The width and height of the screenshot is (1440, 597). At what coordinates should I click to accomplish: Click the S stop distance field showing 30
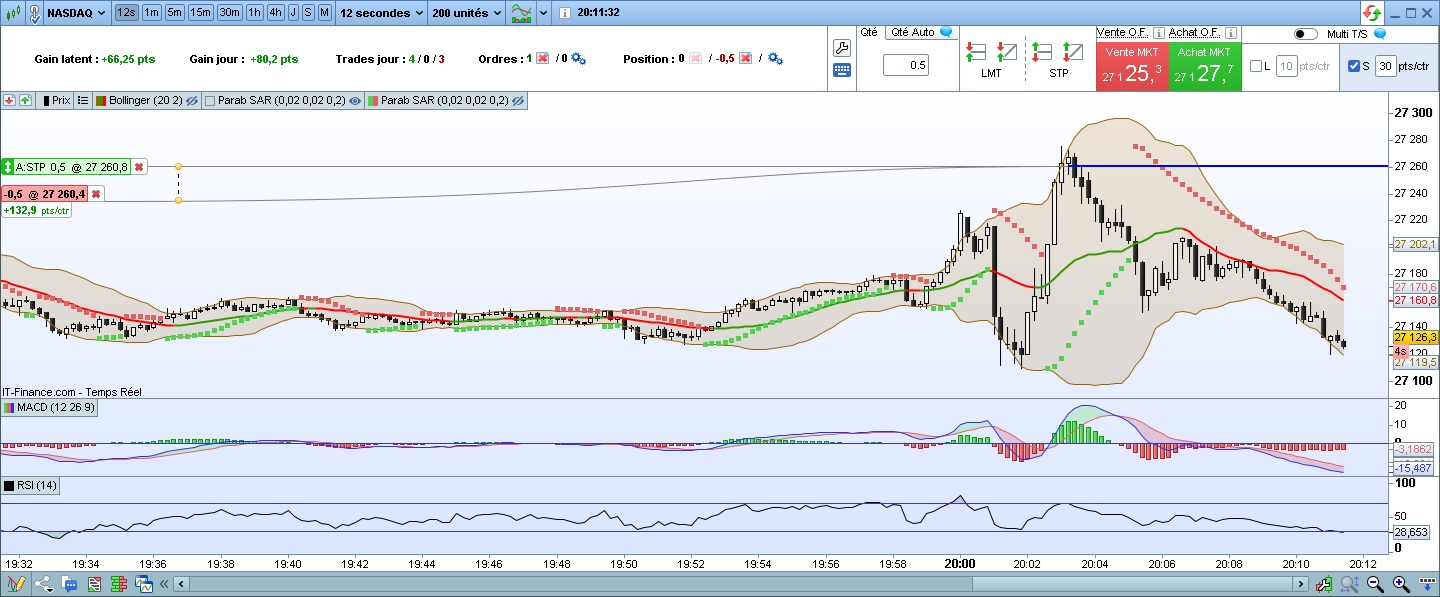pos(1385,66)
